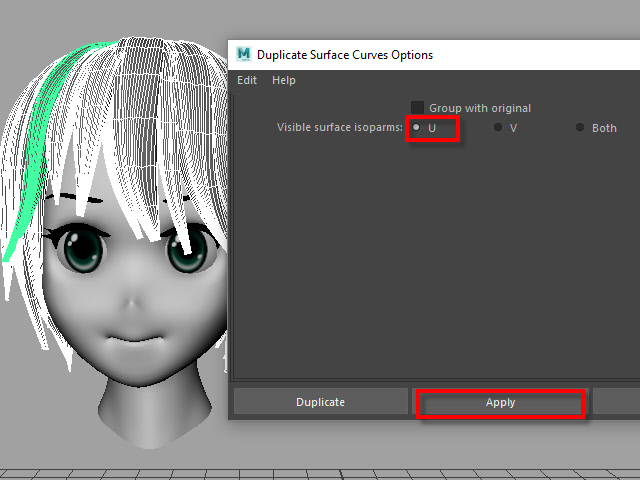Choose the Both isoparms radio option
The height and width of the screenshot is (480, 640).
click(x=580, y=128)
